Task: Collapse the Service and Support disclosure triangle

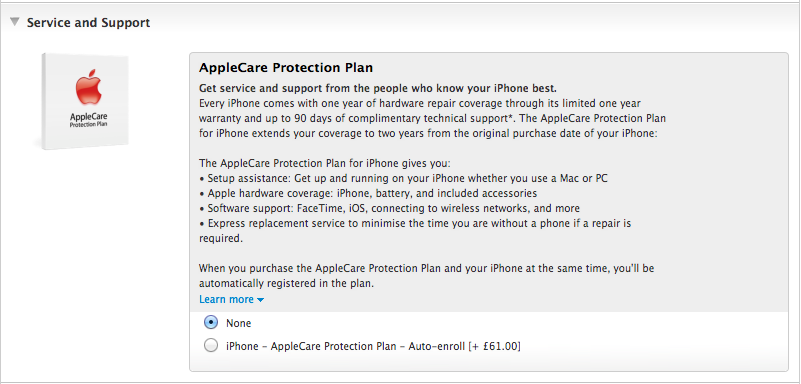Action: (x=15, y=22)
